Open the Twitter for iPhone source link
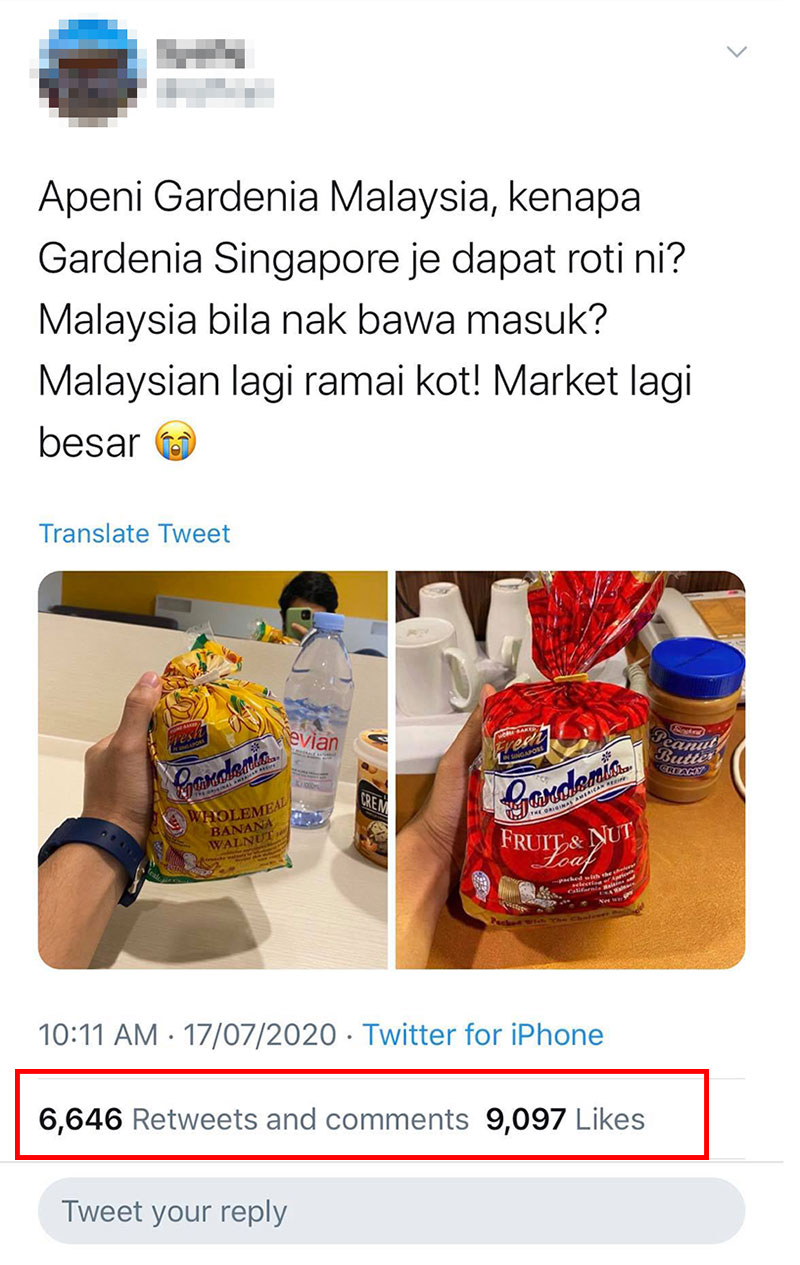The height and width of the screenshot is (1265, 800). [x=483, y=1034]
